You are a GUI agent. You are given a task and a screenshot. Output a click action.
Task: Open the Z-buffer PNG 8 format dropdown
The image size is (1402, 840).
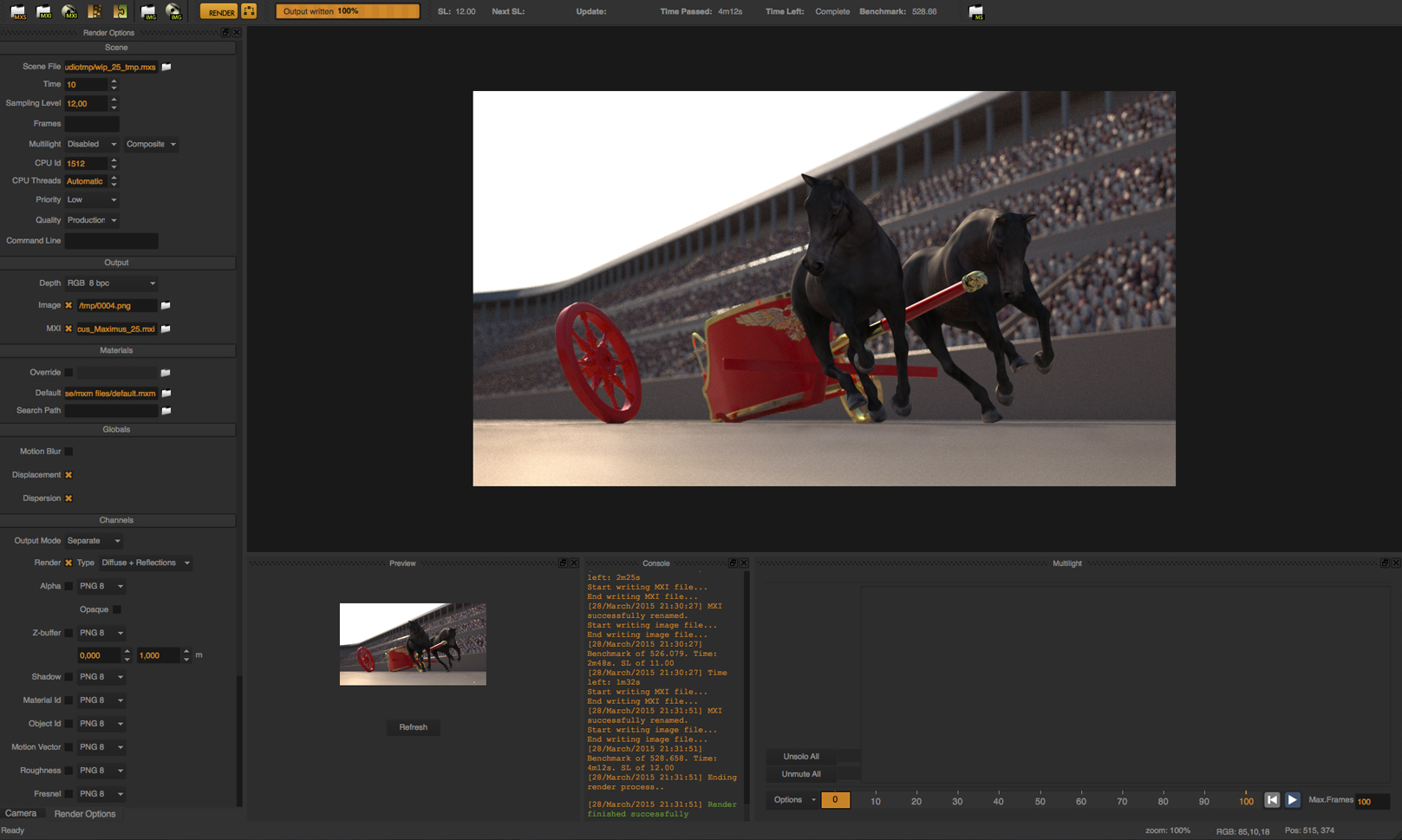pos(101,633)
